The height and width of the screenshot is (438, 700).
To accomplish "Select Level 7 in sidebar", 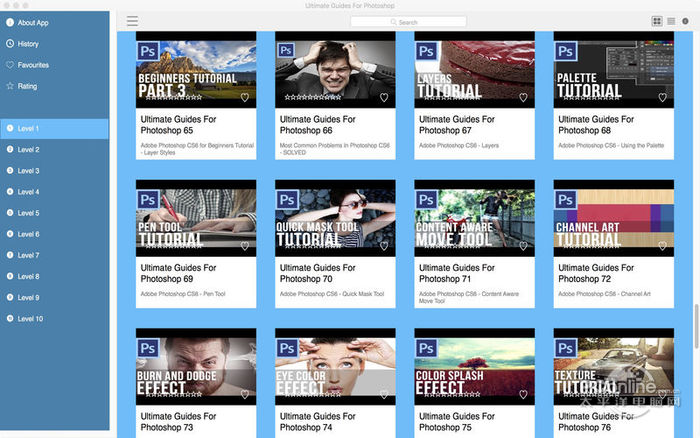I will 54,255.
